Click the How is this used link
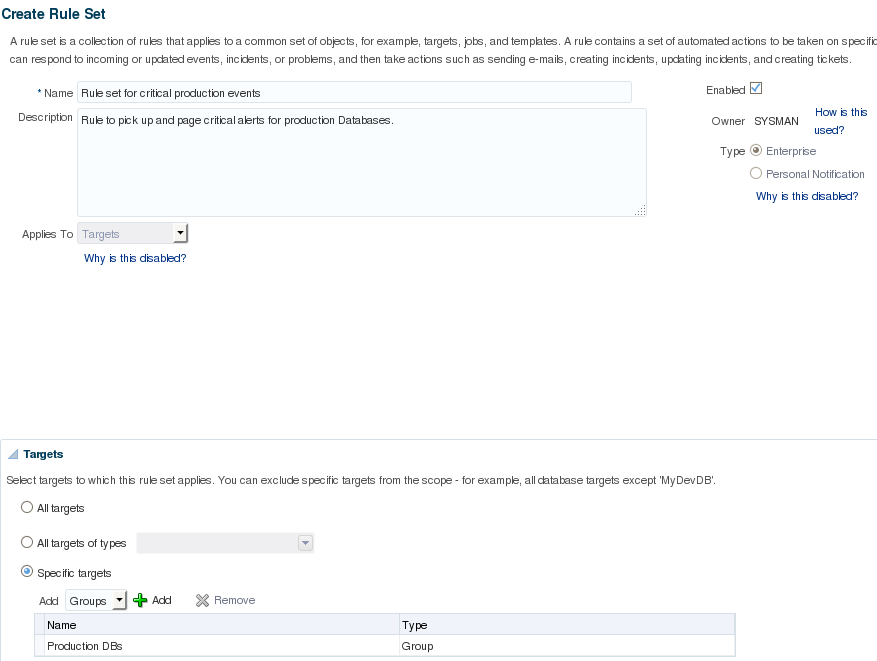 (x=840, y=121)
